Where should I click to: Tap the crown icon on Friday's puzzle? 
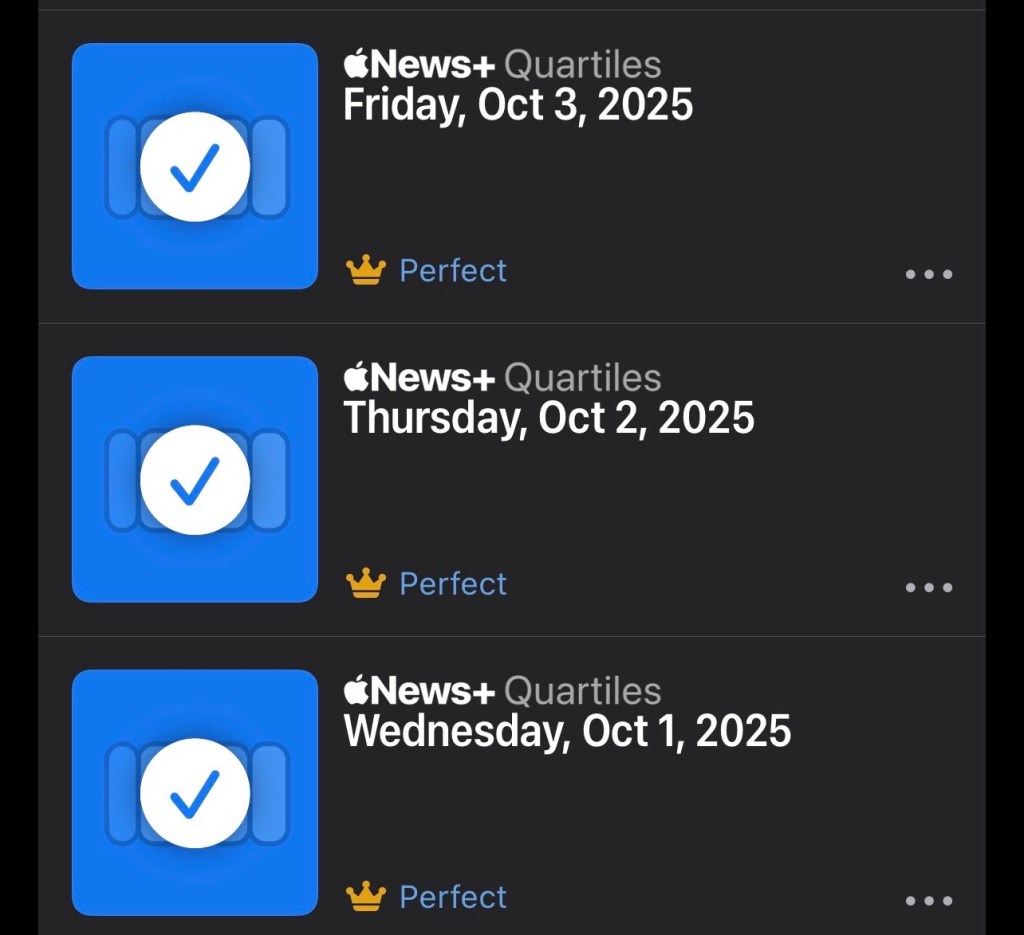point(365,270)
